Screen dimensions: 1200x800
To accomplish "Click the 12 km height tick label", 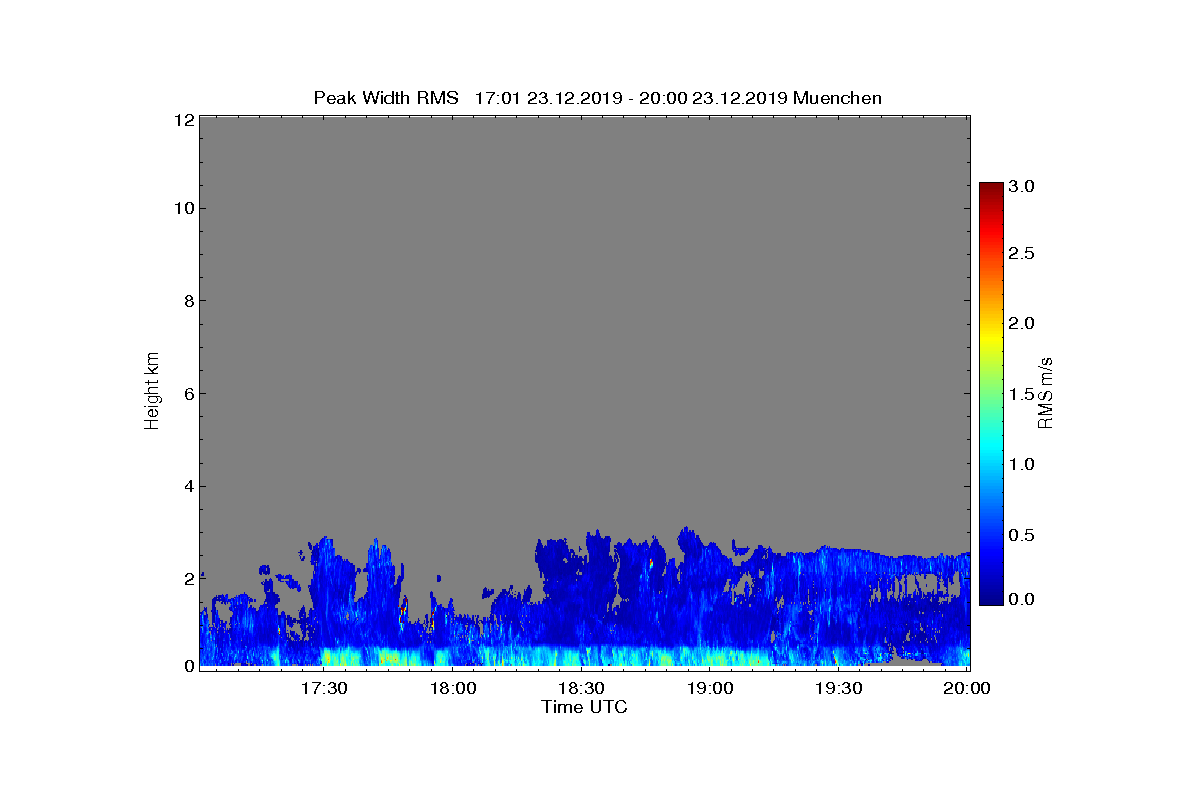I will point(183,120).
